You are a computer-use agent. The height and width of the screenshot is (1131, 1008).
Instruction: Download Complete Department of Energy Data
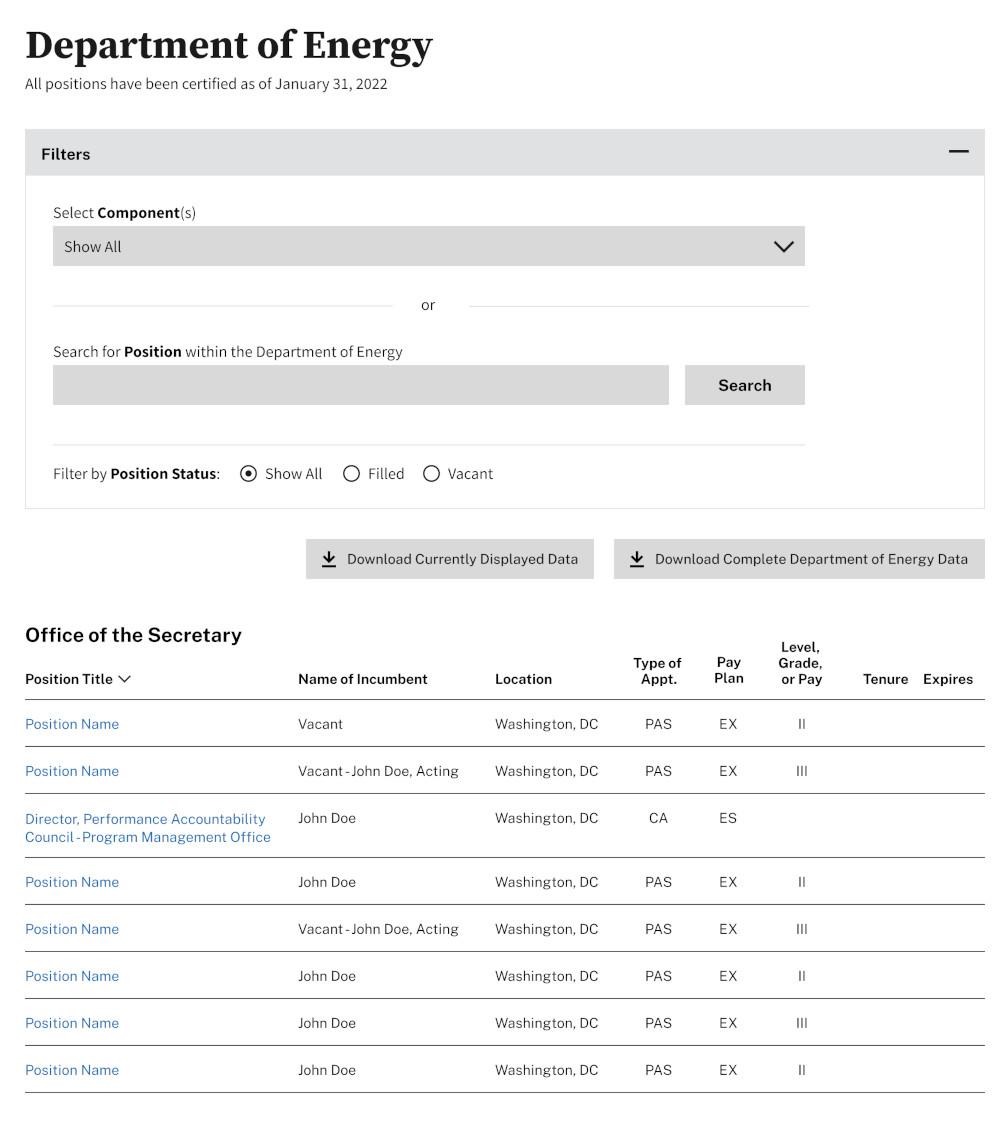pos(799,559)
